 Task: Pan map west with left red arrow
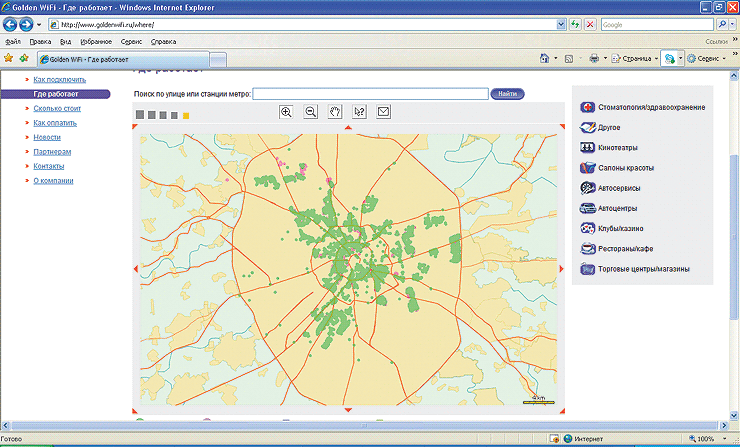point(136,269)
